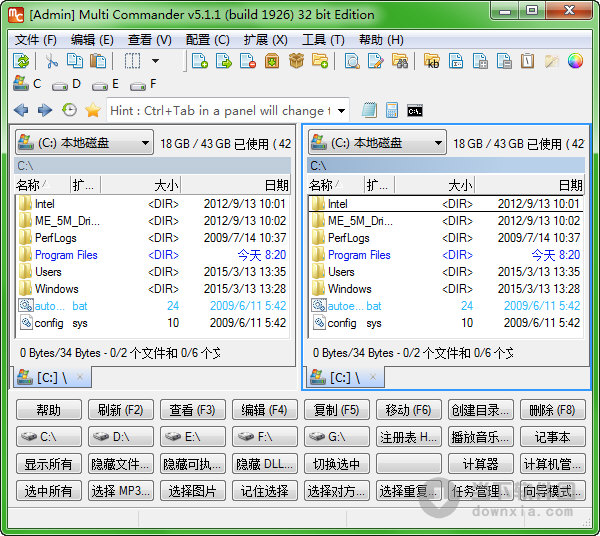Click the folder size kb icon
This screenshot has width=600, height=536.
coord(432,61)
